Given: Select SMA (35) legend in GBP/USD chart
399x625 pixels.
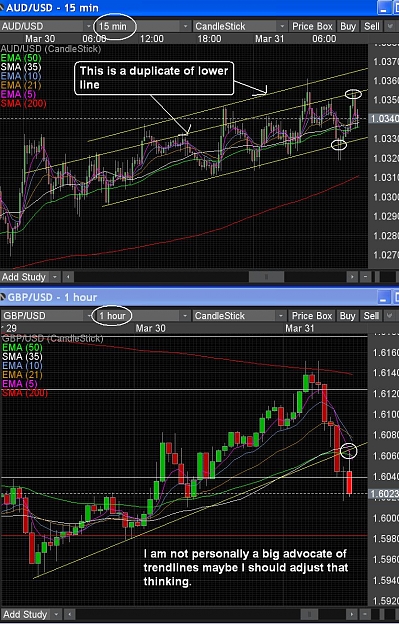Looking at the screenshot, I should click(x=22, y=356).
